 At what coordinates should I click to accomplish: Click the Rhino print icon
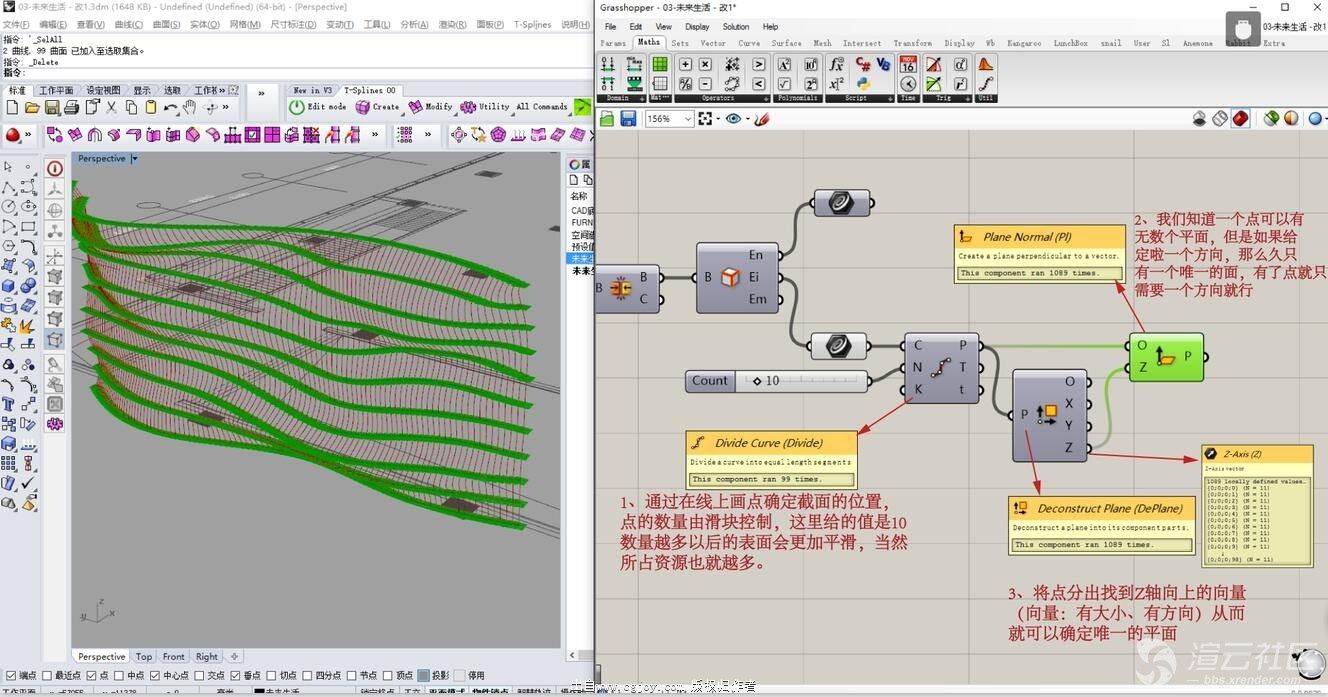coord(72,107)
